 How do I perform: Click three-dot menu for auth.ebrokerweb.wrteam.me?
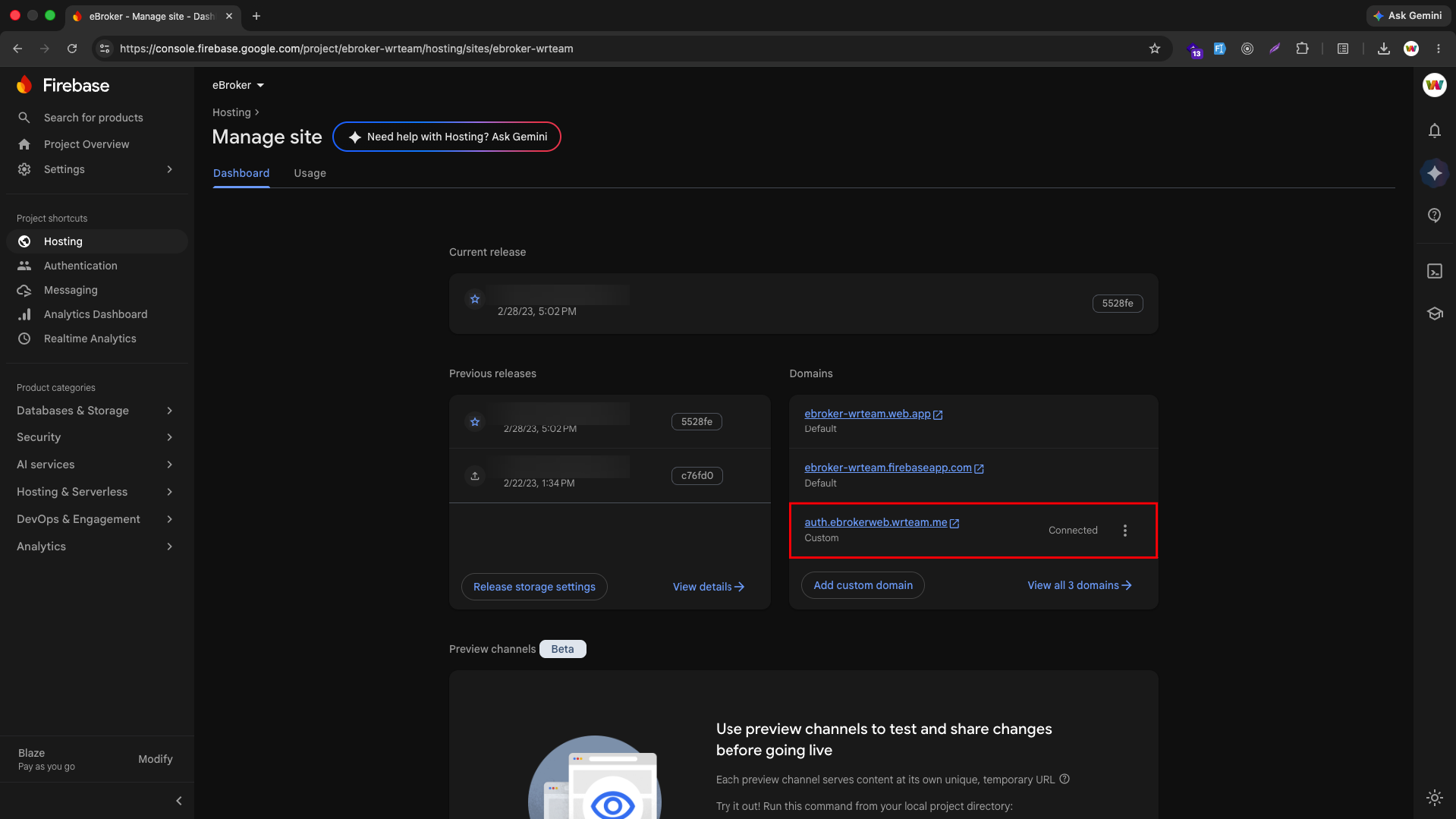click(x=1124, y=531)
